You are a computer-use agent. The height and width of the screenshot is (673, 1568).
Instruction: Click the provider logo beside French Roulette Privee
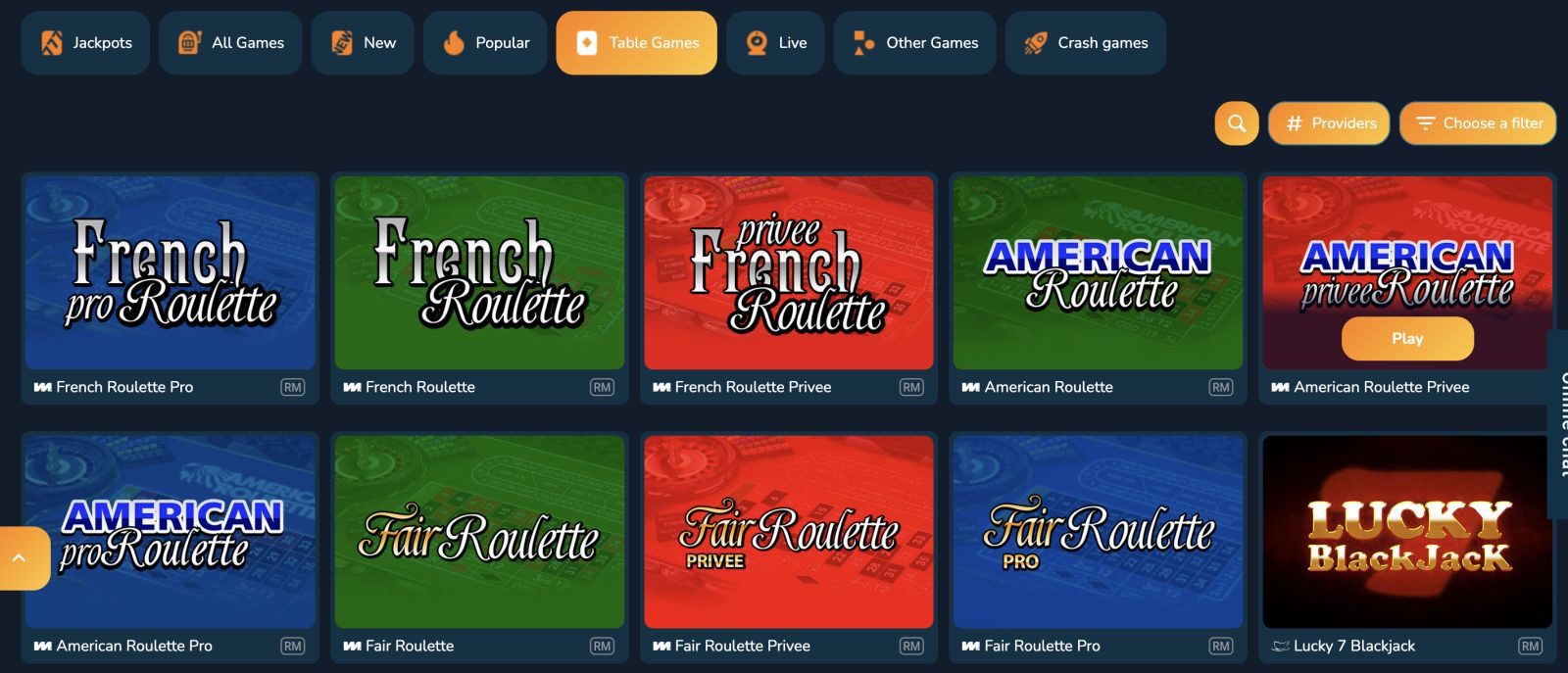coord(661,388)
